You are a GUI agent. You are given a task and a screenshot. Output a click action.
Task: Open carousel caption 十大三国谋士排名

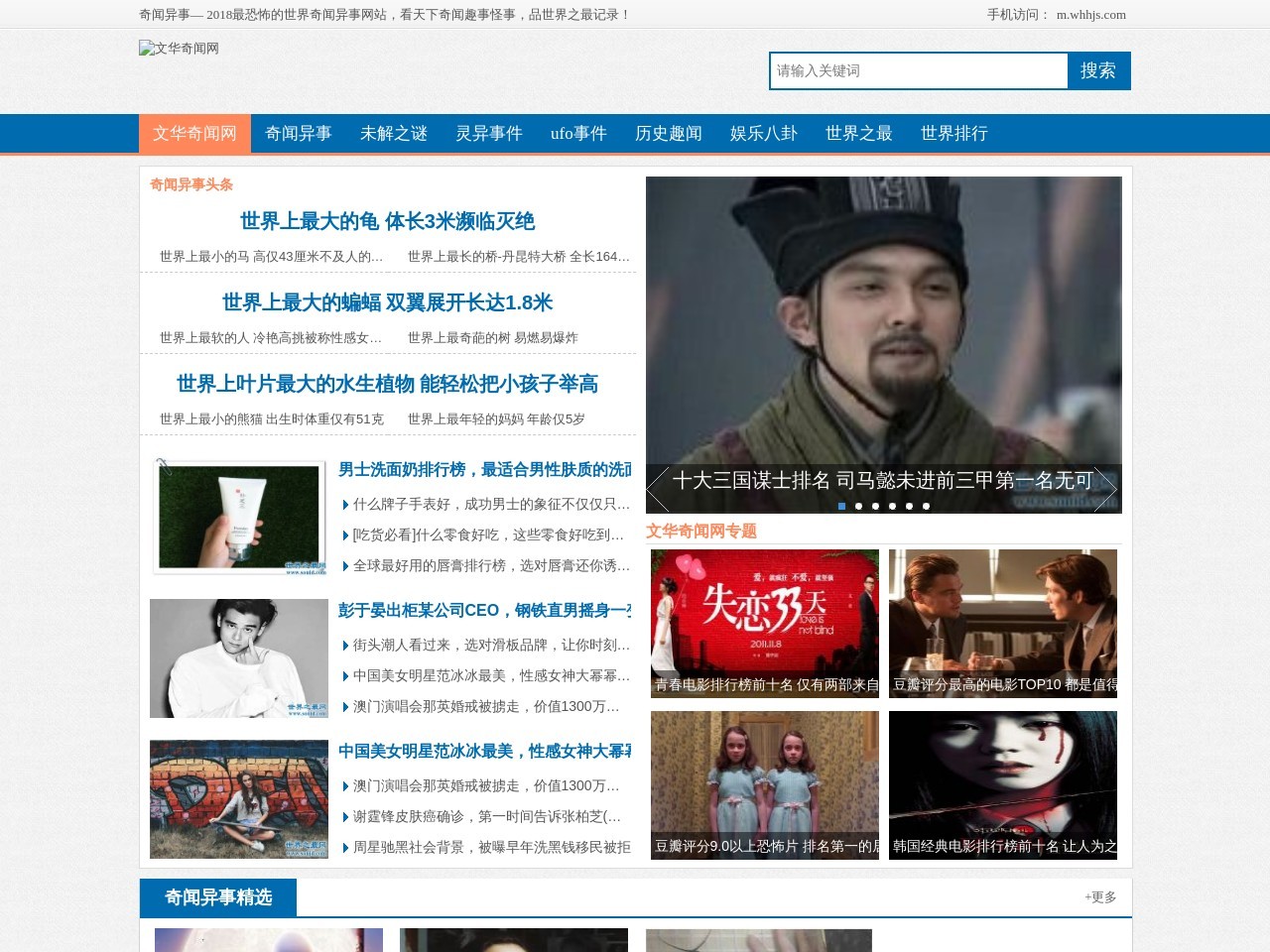pos(883,481)
